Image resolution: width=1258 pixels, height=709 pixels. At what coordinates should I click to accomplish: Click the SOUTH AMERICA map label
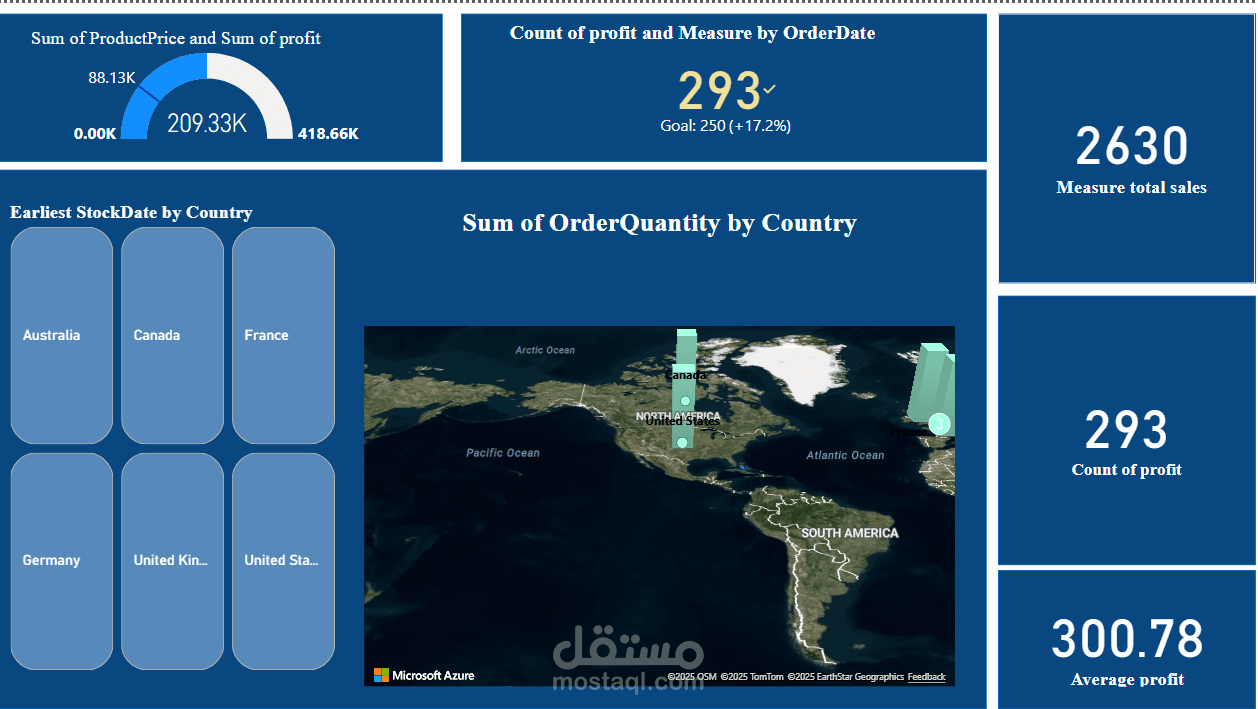pyautogui.click(x=849, y=533)
